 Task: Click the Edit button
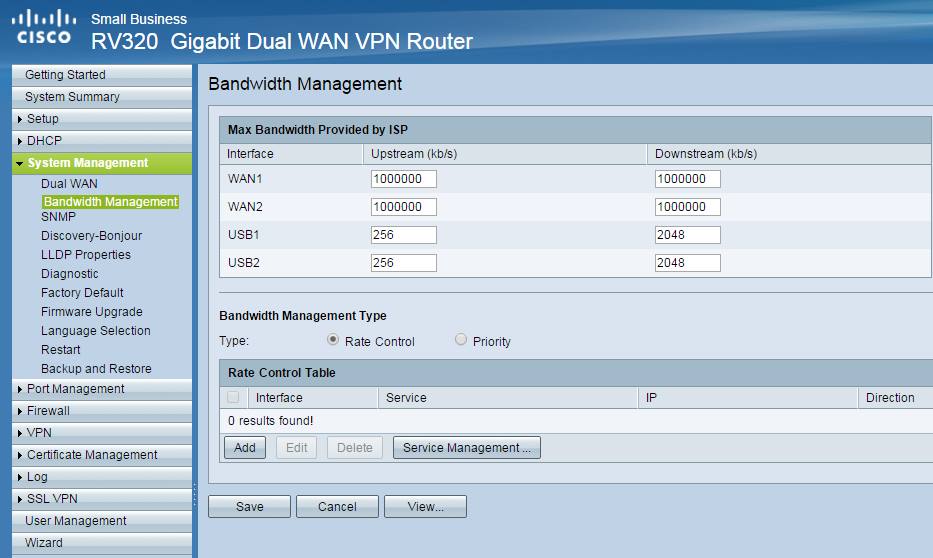296,448
